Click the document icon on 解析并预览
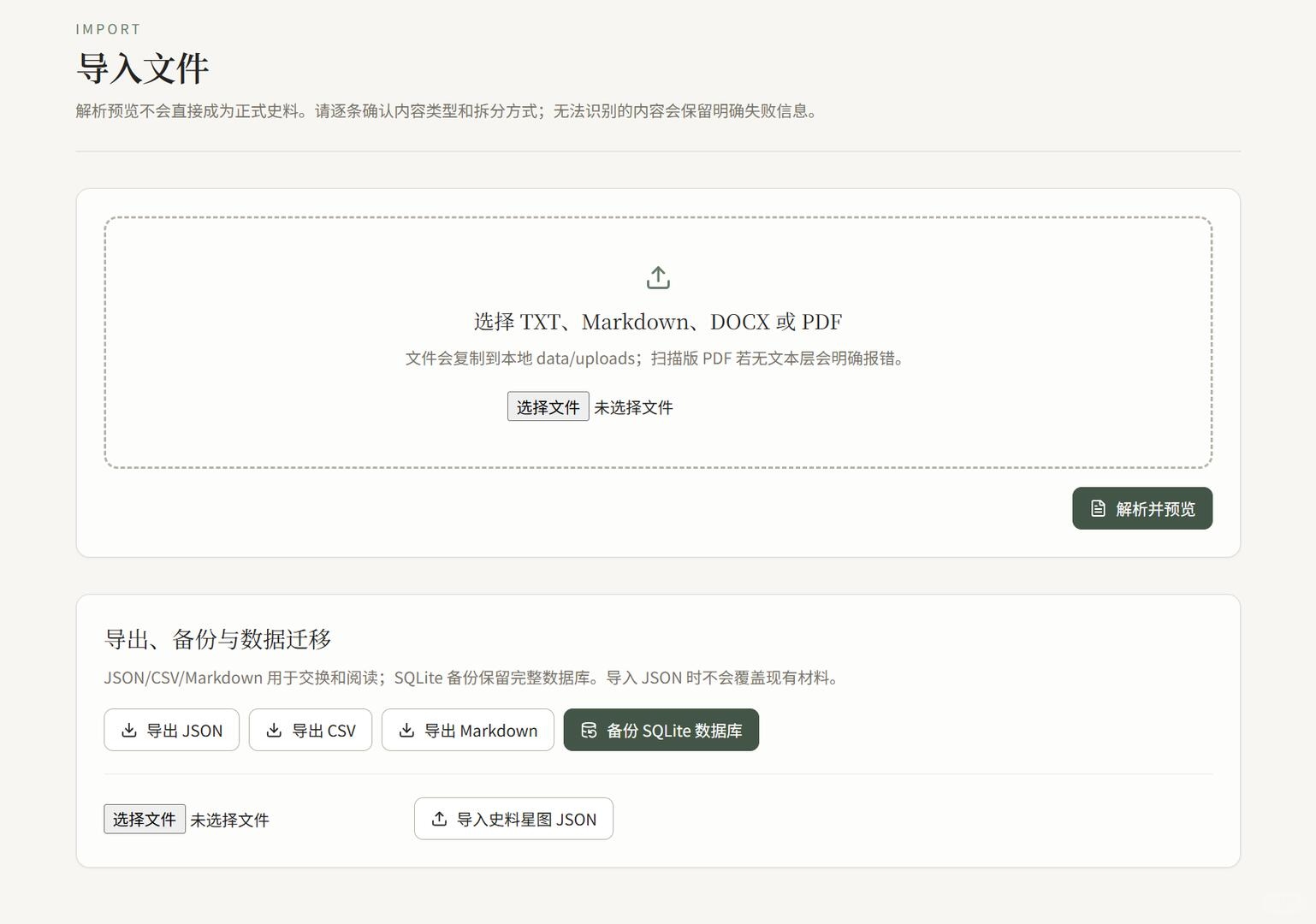Viewport: 1316px width, 924px height. (1098, 509)
